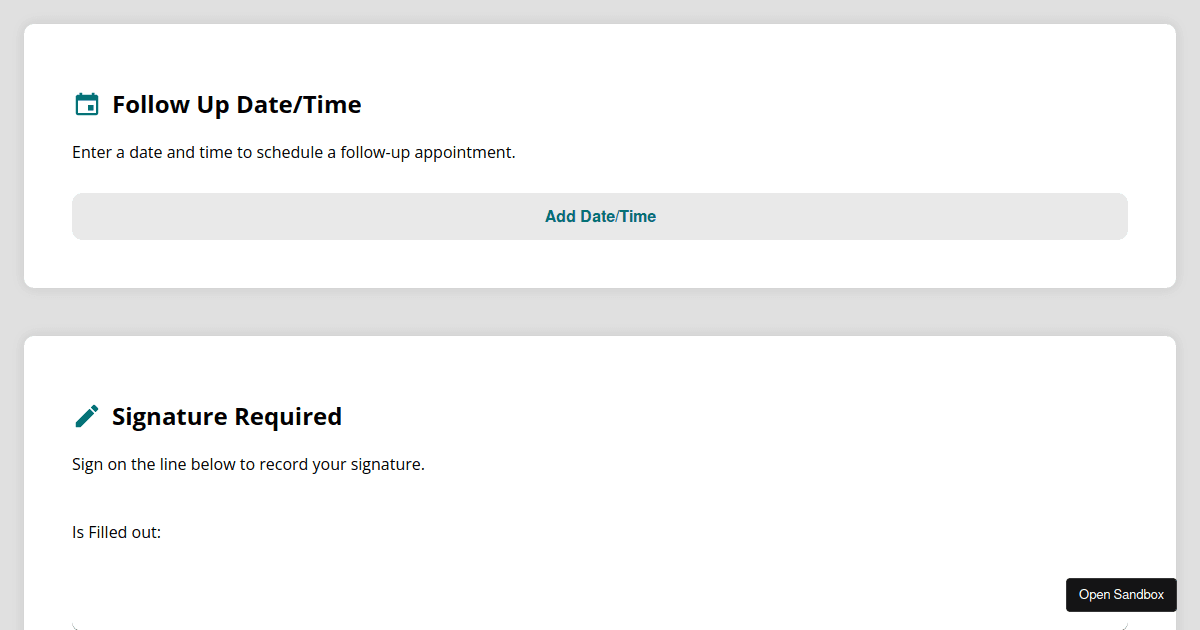Click the pencil icon beside Signature Required
This screenshot has height=630, width=1200.
pos(87,416)
